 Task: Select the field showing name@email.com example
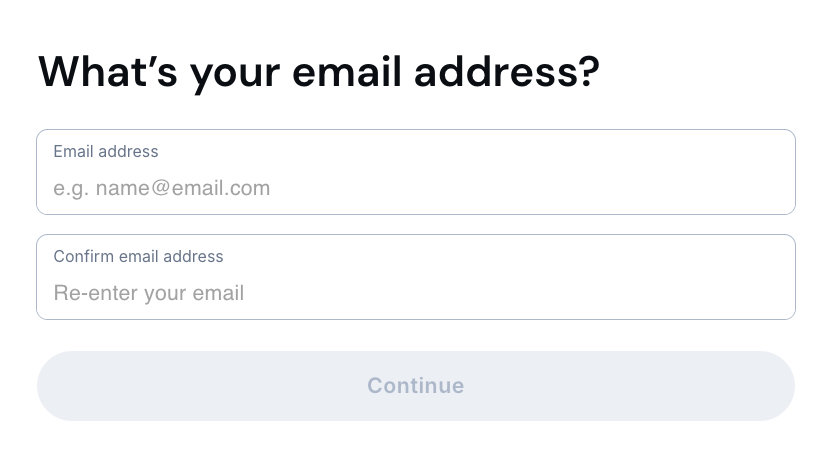tap(415, 188)
